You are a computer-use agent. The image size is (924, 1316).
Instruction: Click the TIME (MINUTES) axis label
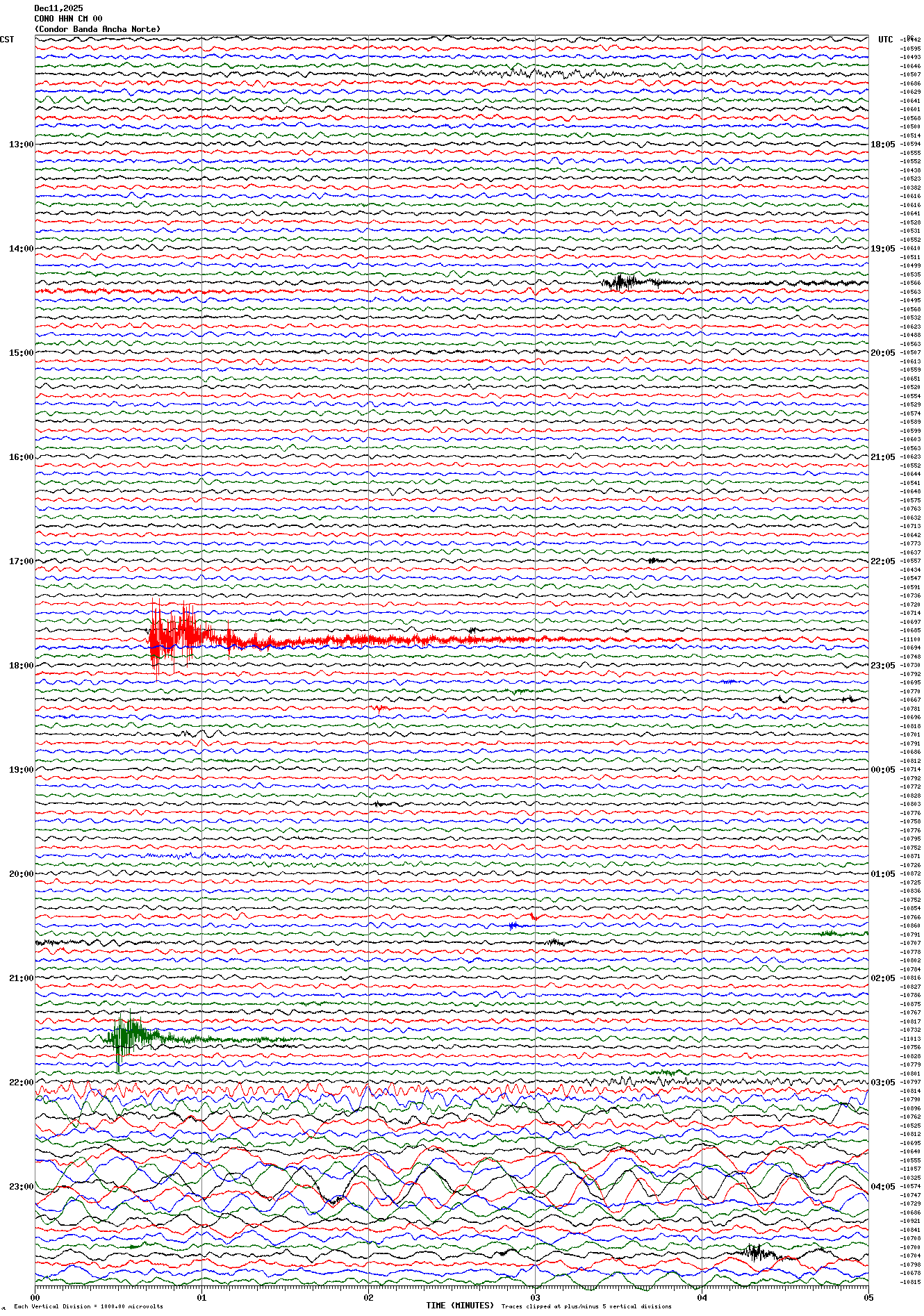click(460, 1306)
